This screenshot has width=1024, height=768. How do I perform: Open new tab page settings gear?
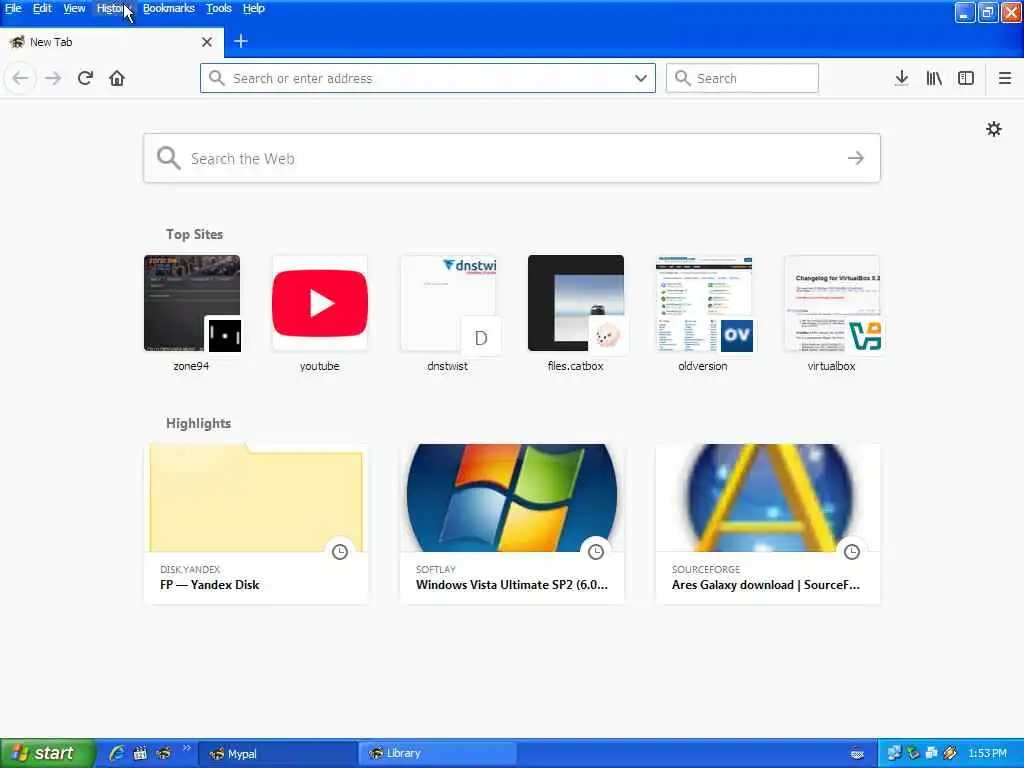993,129
